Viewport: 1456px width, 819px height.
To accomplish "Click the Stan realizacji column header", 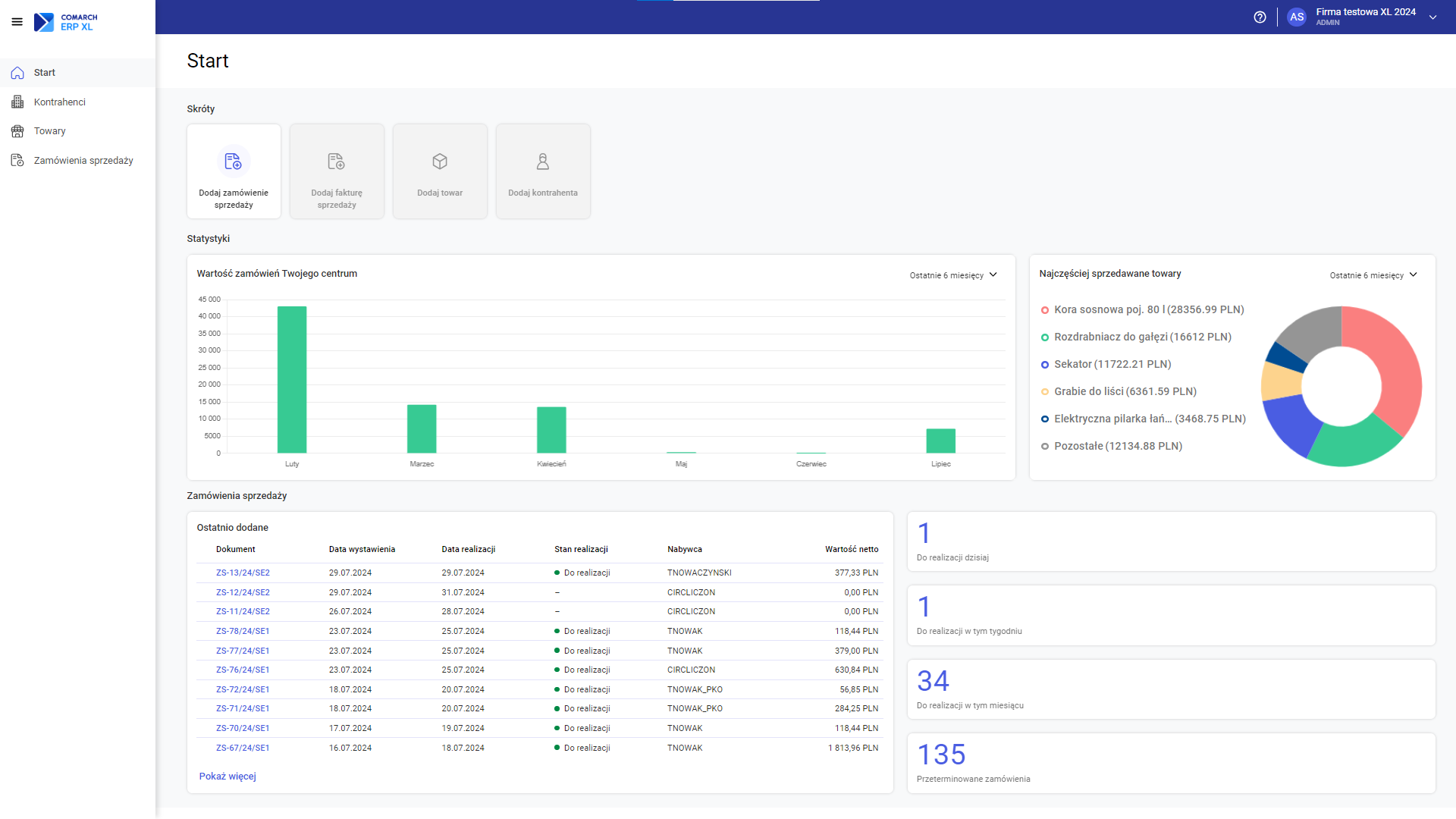I will pyautogui.click(x=581, y=550).
